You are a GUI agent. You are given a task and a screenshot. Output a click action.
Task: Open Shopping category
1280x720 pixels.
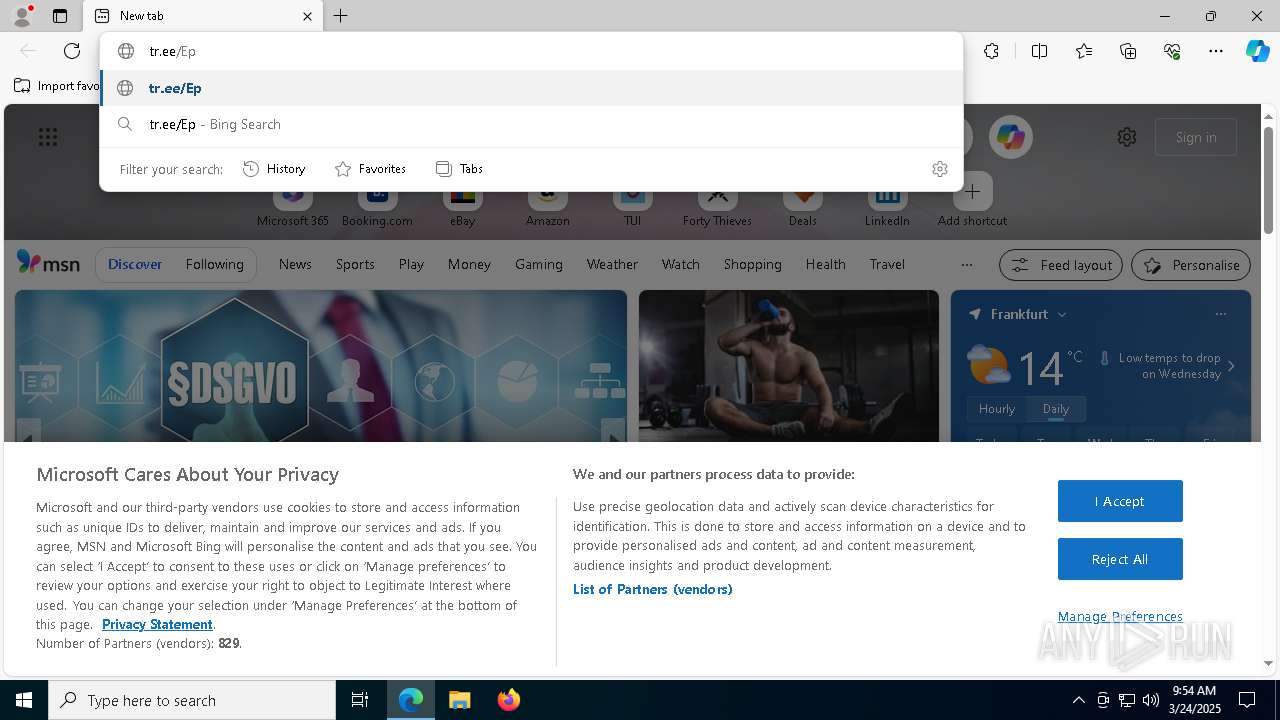click(x=753, y=264)
